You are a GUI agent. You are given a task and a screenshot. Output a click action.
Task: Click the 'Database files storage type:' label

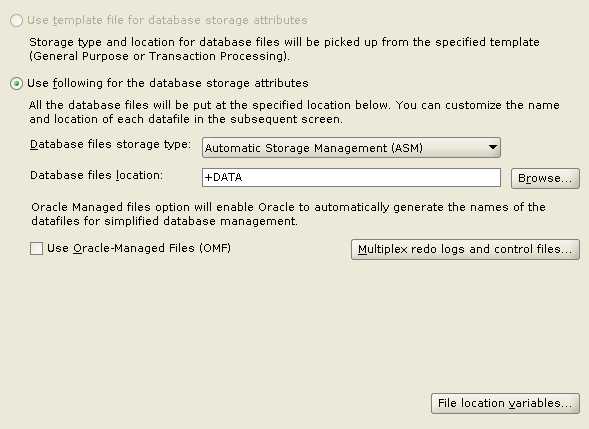pyautogui.click(x=110, y=145)
